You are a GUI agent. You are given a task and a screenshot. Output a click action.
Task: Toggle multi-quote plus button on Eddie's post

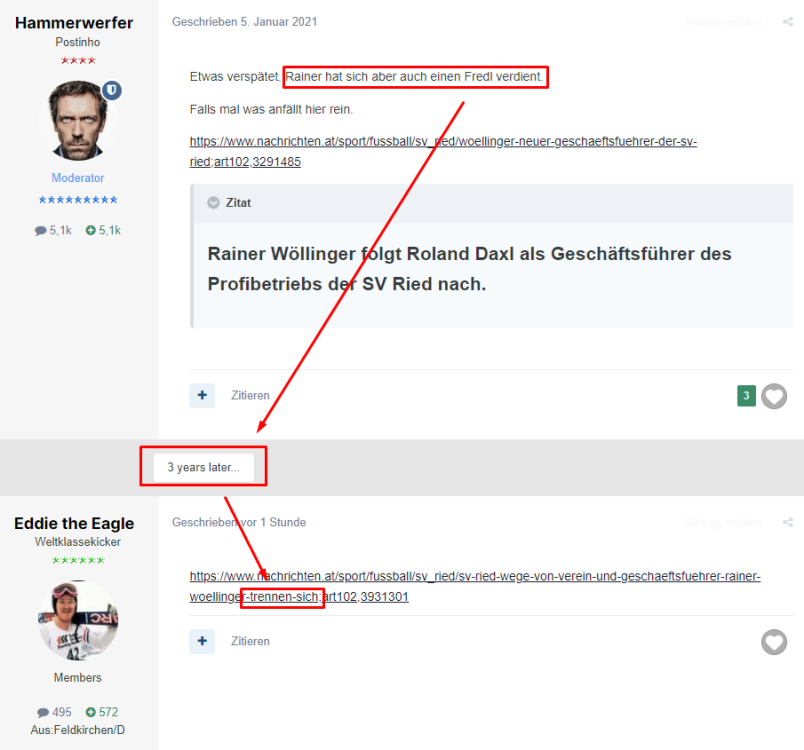pyautogui.click(x=202, y=641)
